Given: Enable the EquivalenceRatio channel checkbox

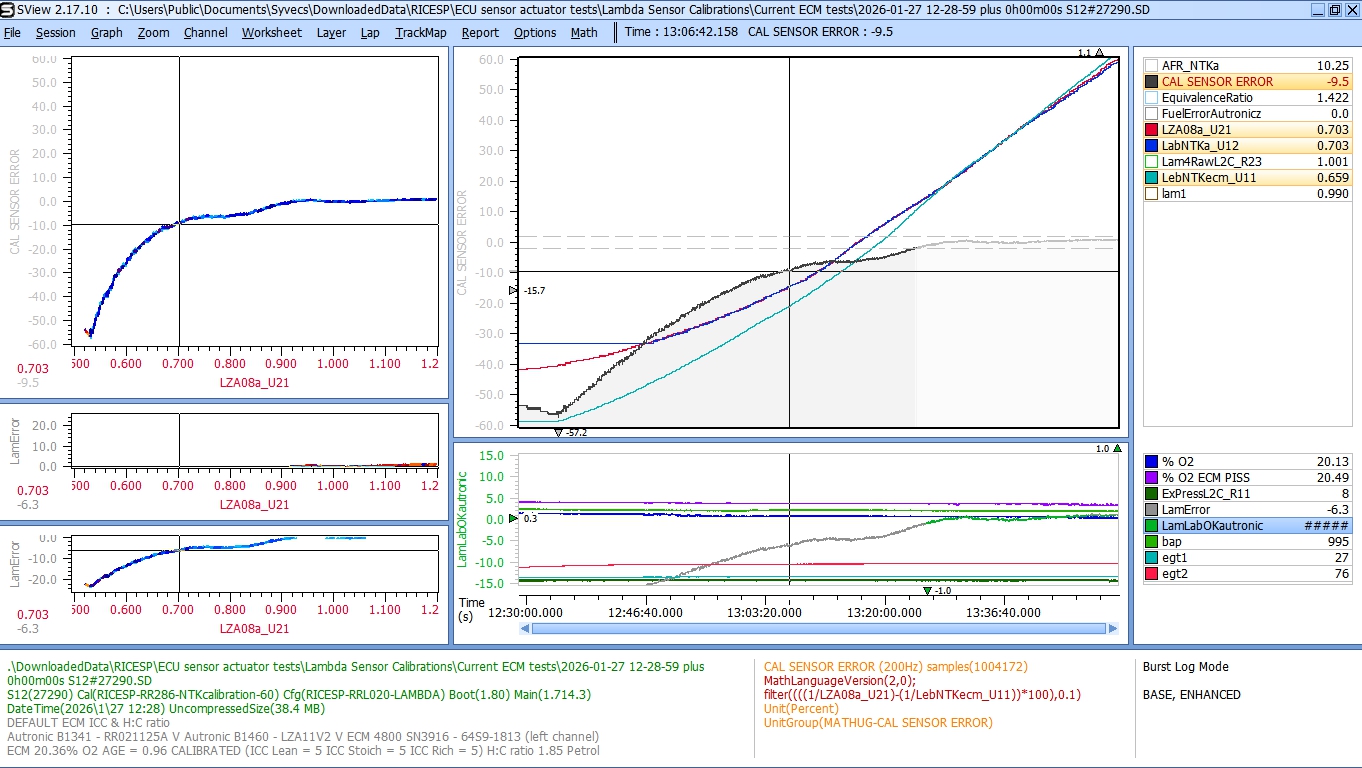Looking at the screenshot, I should 1151,98.
